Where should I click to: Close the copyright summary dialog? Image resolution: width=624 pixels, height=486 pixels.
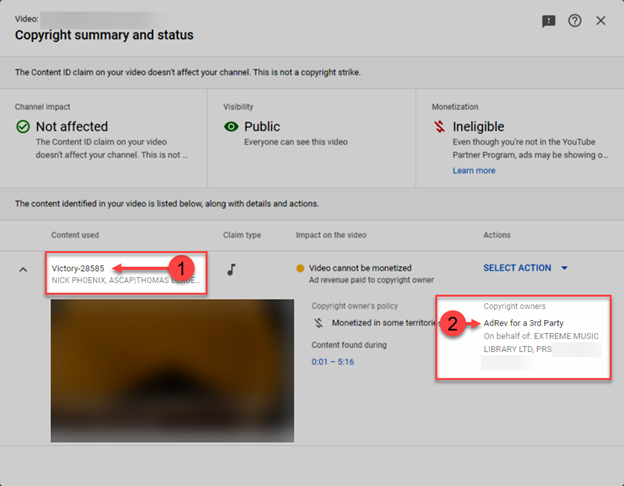[x=601, y=21]
